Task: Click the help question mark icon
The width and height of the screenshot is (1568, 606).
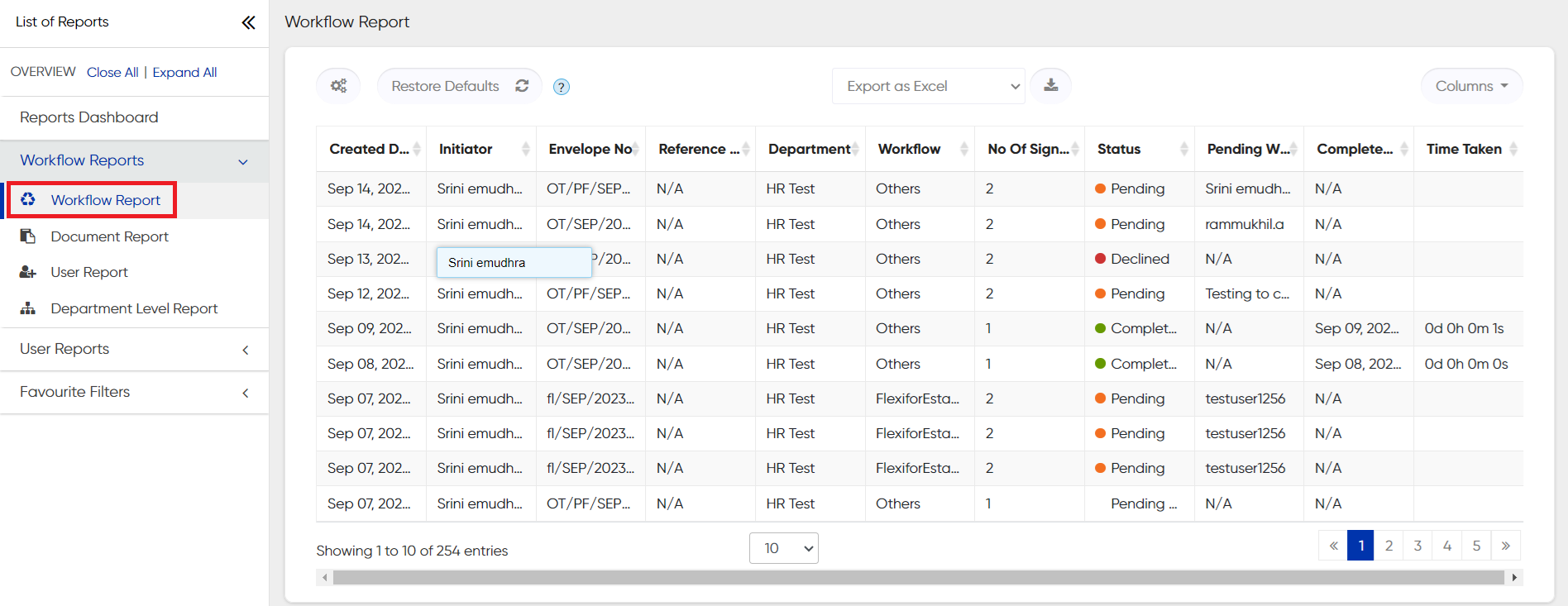Action: tap(562, 87)
